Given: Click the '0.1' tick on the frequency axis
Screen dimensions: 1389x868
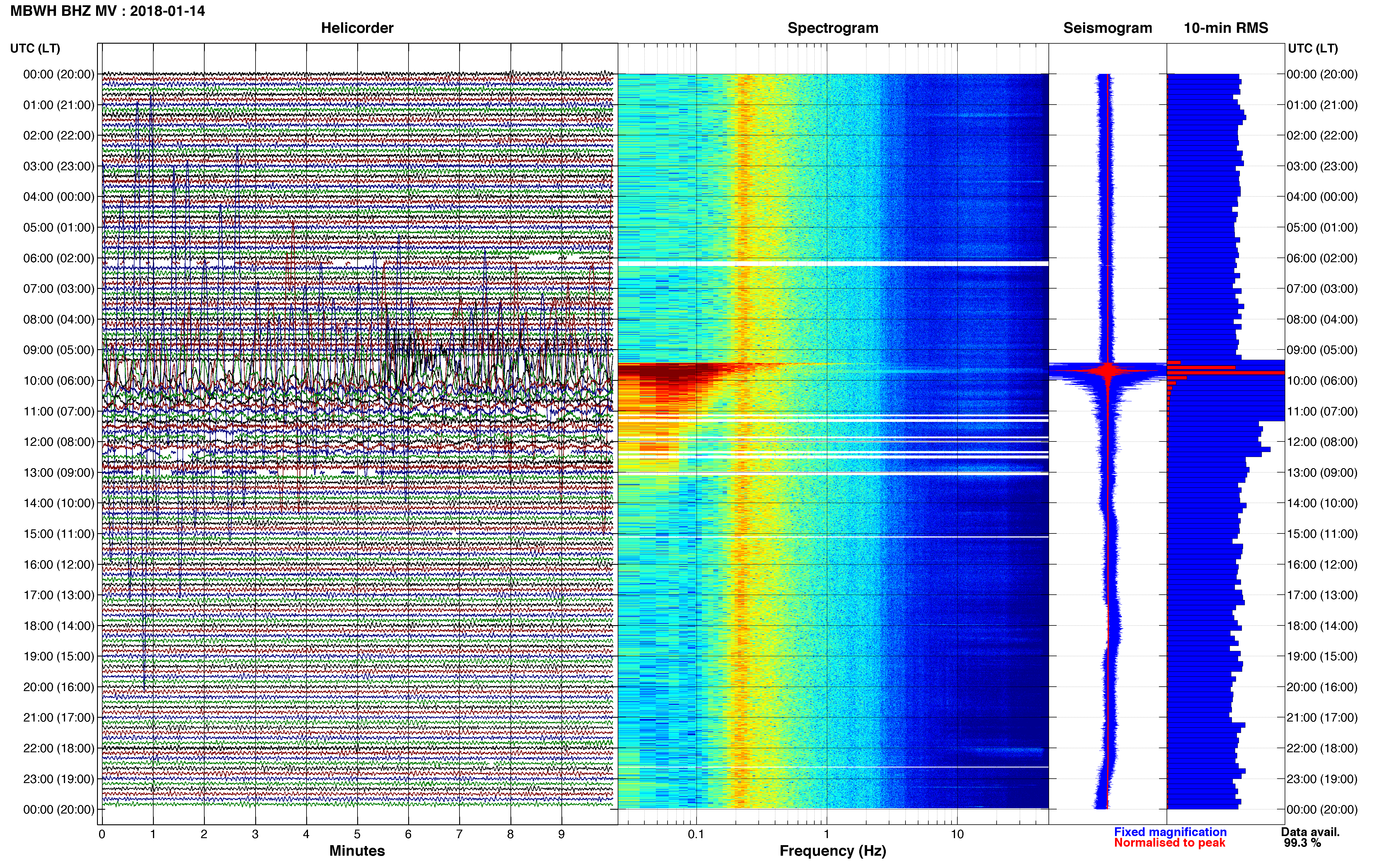Looking at the screenshot, I should (x=696, y=834).
